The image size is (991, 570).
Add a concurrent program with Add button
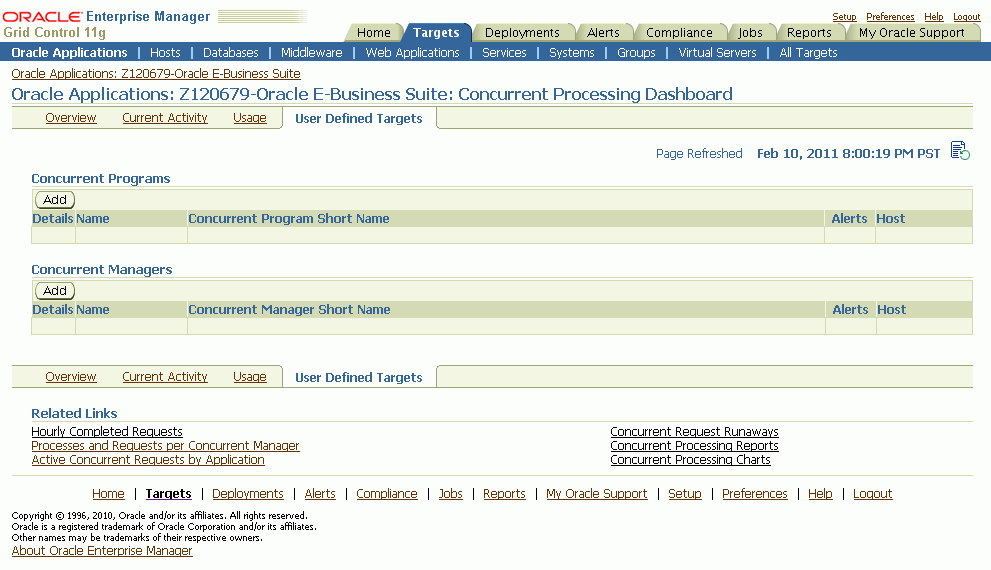(55, 200)
